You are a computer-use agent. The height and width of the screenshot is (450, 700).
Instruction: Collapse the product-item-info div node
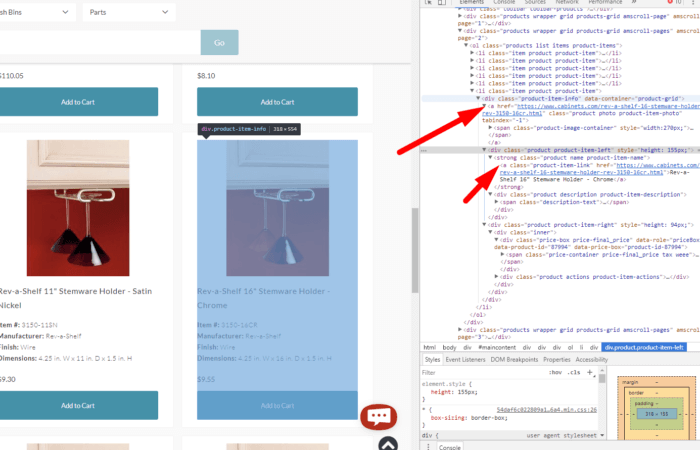click(x=478, y=99)
